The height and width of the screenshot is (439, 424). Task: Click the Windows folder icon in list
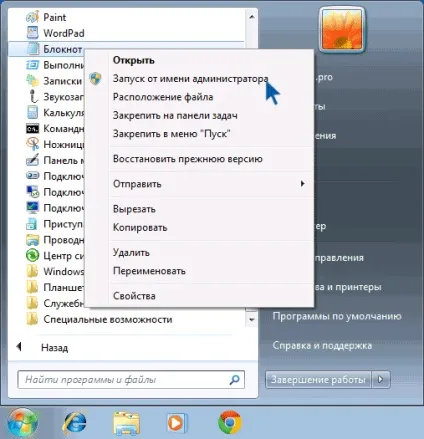32,271
